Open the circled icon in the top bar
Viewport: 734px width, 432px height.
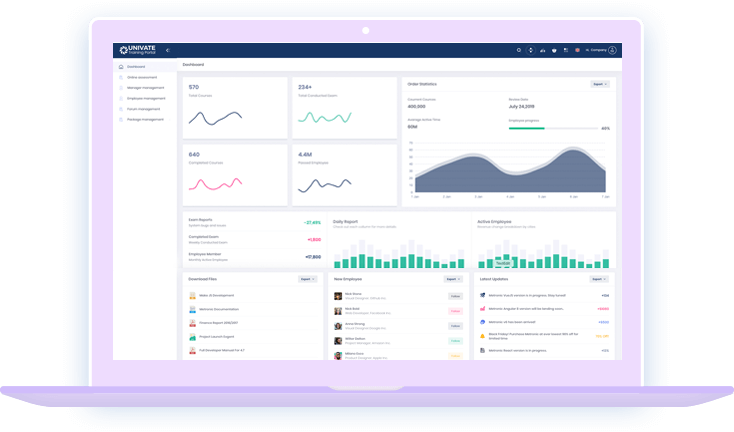pyautogui.click(x=530, y=50)
